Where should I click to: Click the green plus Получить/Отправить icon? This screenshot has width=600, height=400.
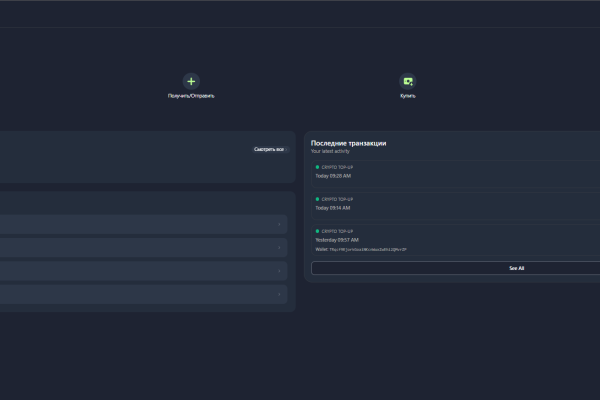click(x=191, y=81)
